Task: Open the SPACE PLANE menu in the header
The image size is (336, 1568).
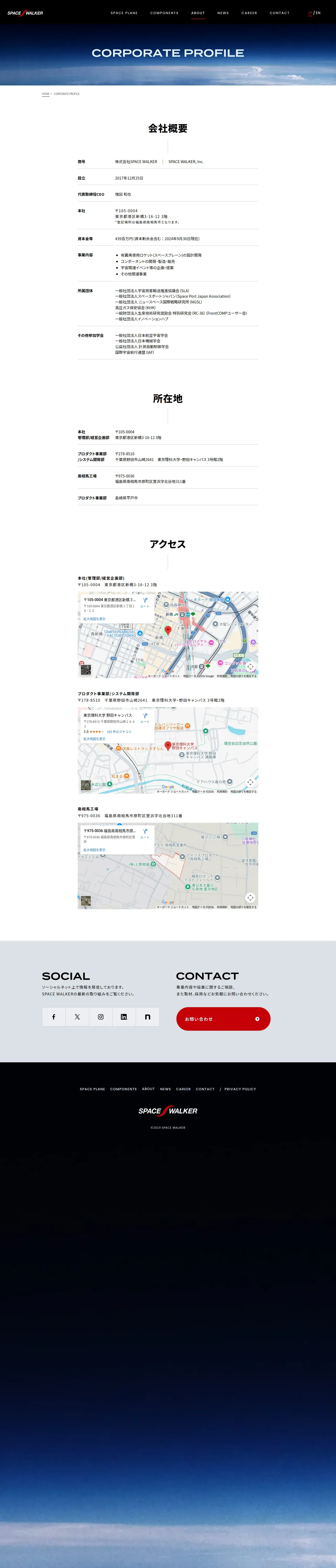Action: (x=124, y=13)
